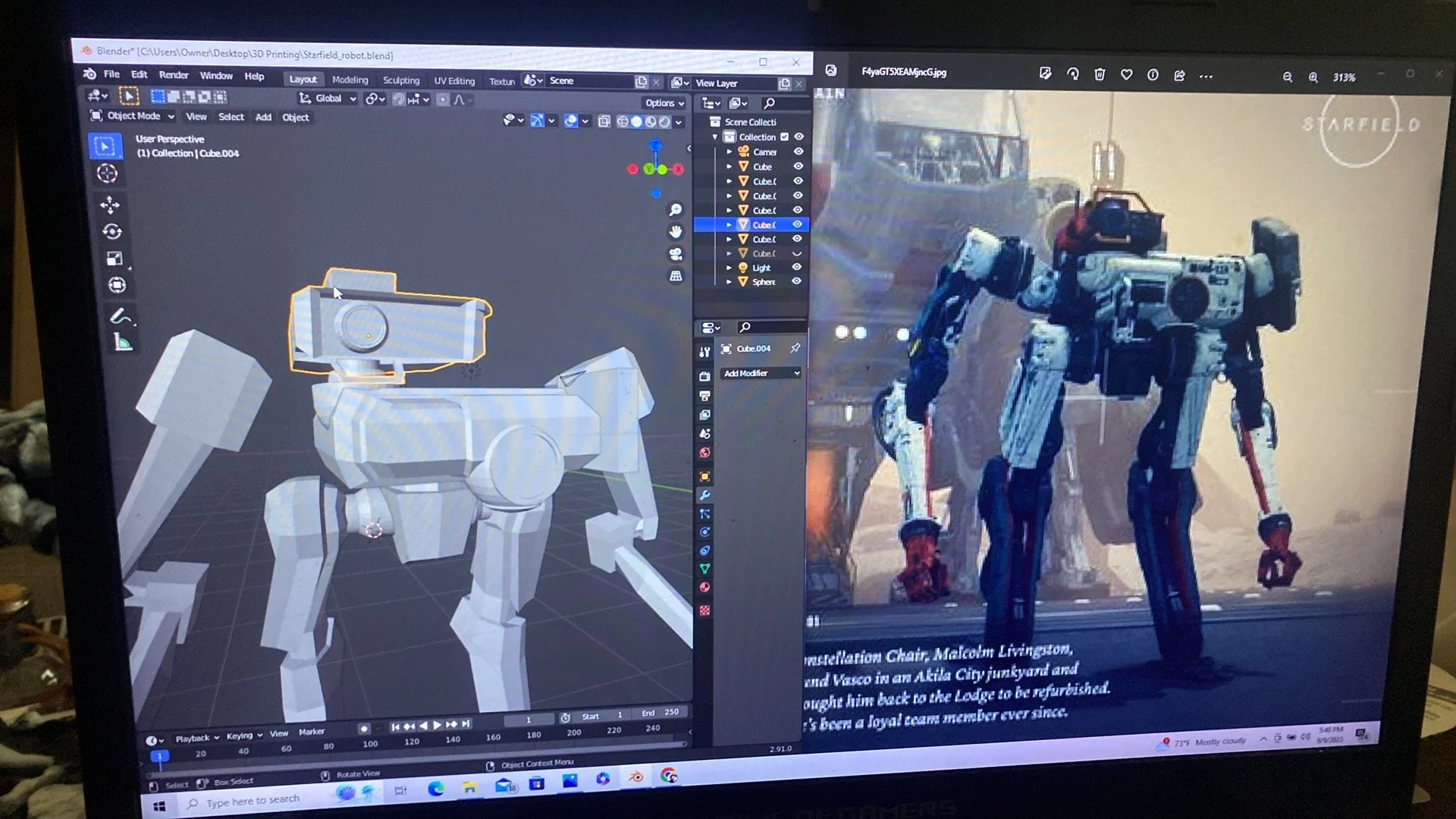The image size is (1456, 819).
Task: Select the Move tool in the viewport toolbar
Action: 109,205
